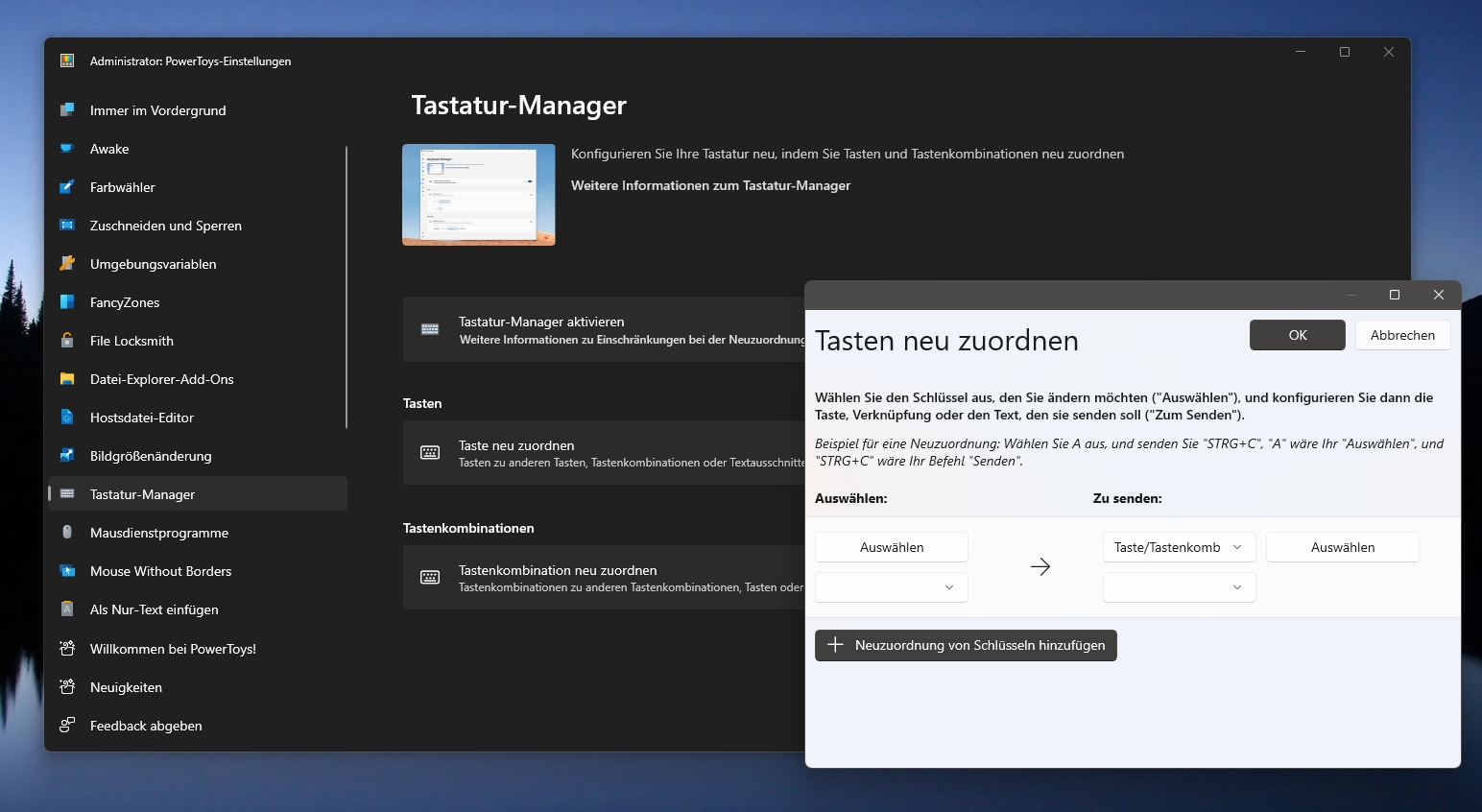Click the Bildgrößenänderung icon
This screenshot has height=812, width=1482.
point(67,456)
